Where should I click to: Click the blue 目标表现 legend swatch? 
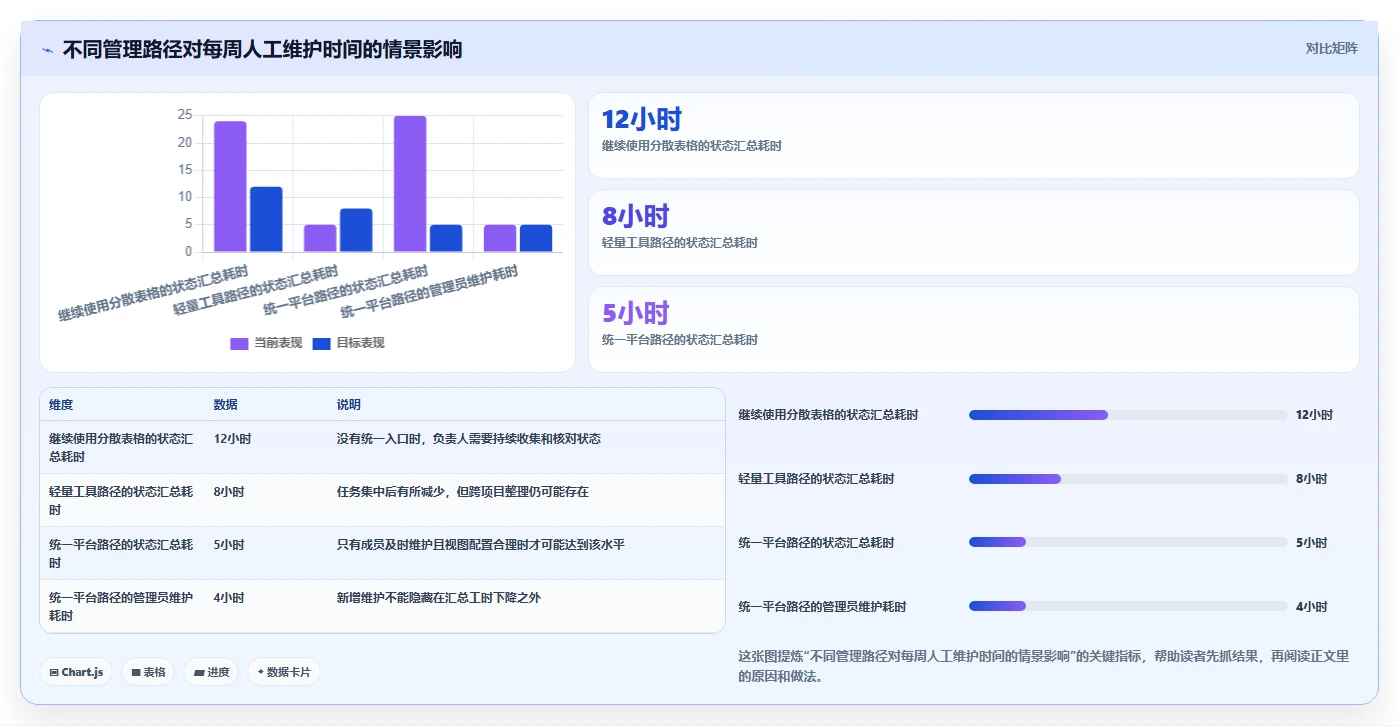click(x=321, y=343)
